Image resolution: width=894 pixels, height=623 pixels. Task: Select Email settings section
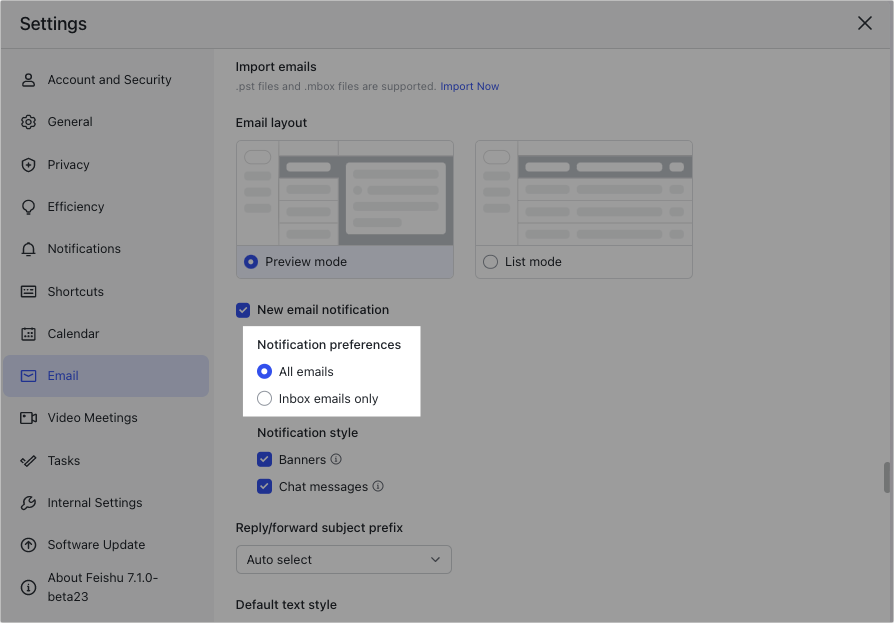point(106,376)
